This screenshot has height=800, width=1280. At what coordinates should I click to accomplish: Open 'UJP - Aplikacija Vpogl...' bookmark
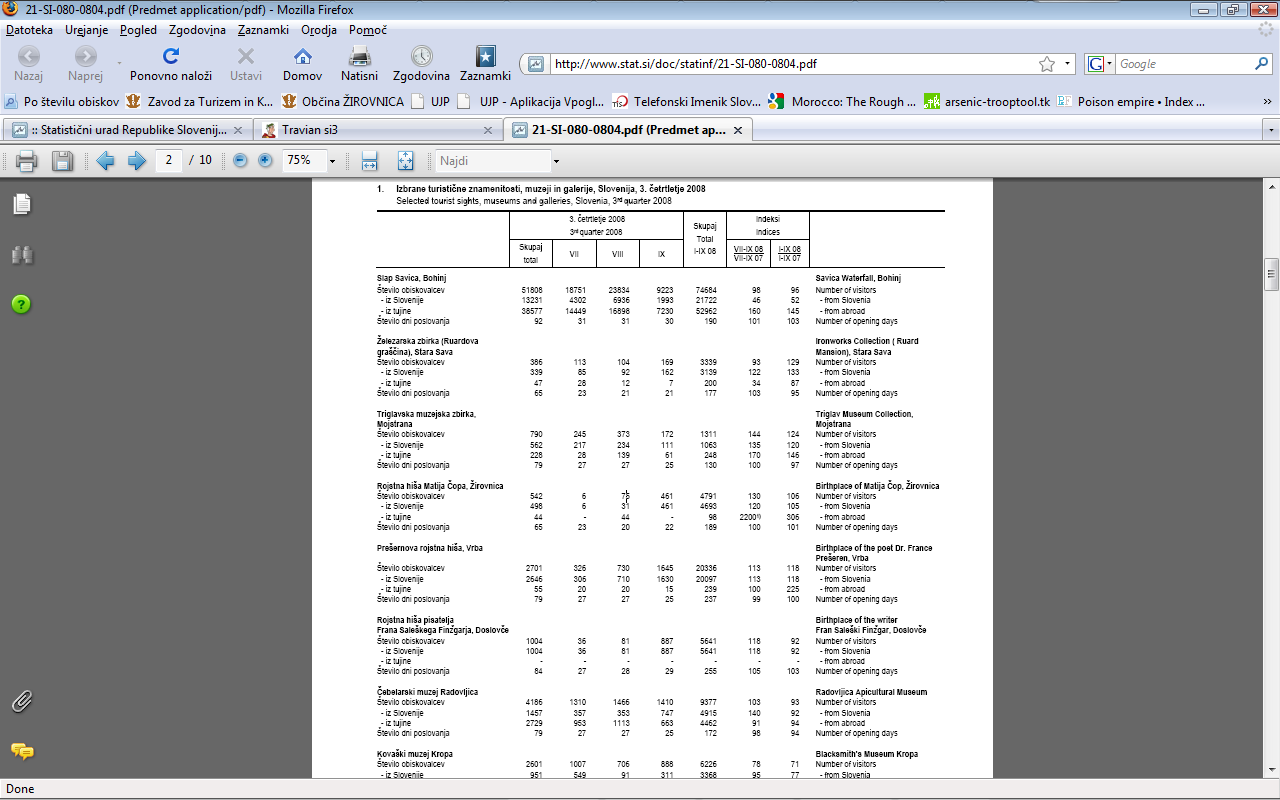(x=530, y=101)
